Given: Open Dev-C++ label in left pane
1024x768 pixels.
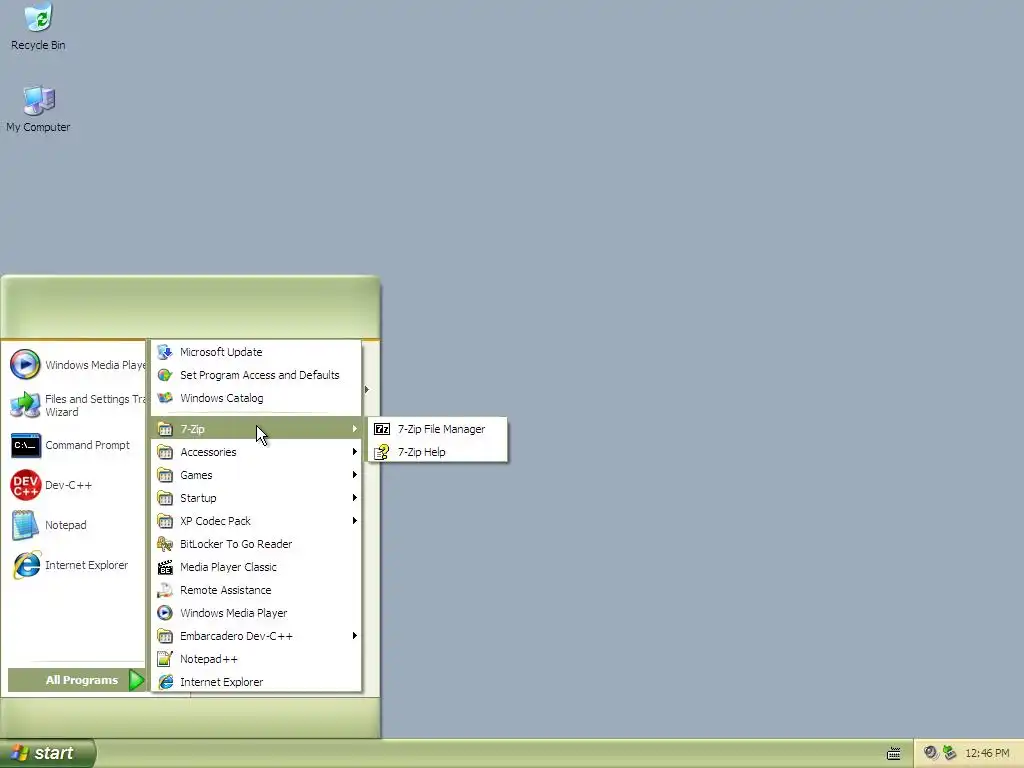Looking at the screenshot, I should [69, 485].
